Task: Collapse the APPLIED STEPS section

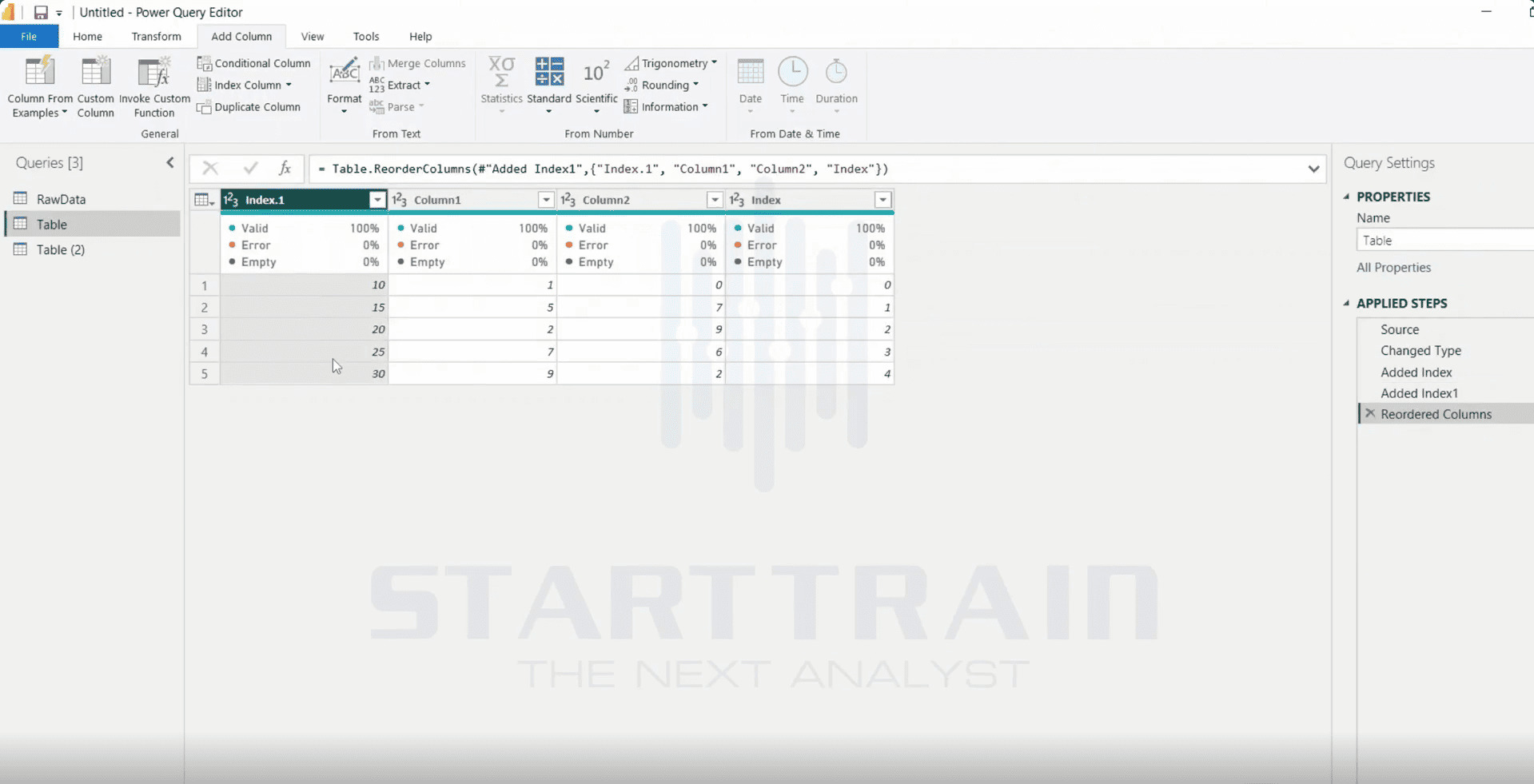Action: tap(1347, 304)
